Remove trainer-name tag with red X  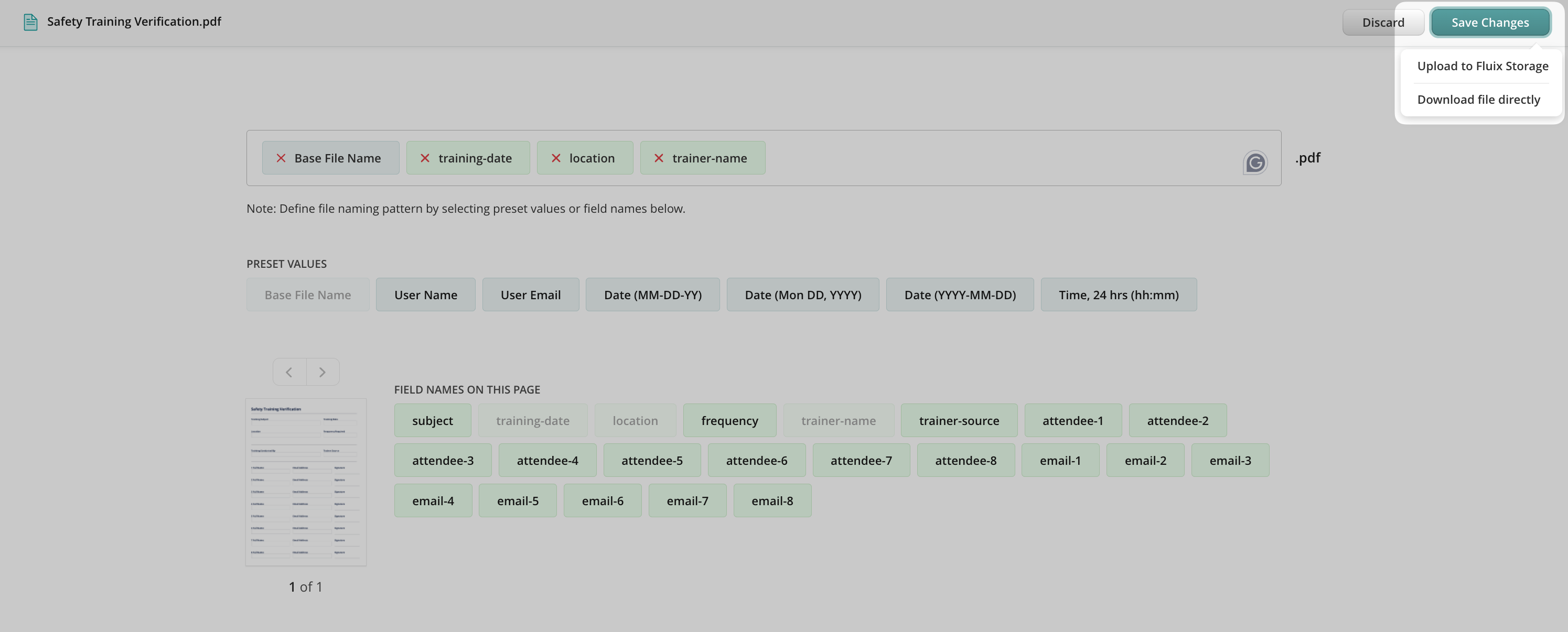pos(659,158)
